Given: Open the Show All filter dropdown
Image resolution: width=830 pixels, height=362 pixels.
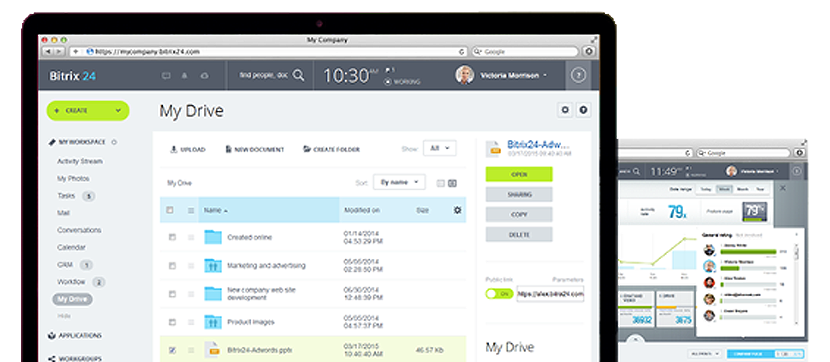Looking at the screenshot, I should [440, 149].
